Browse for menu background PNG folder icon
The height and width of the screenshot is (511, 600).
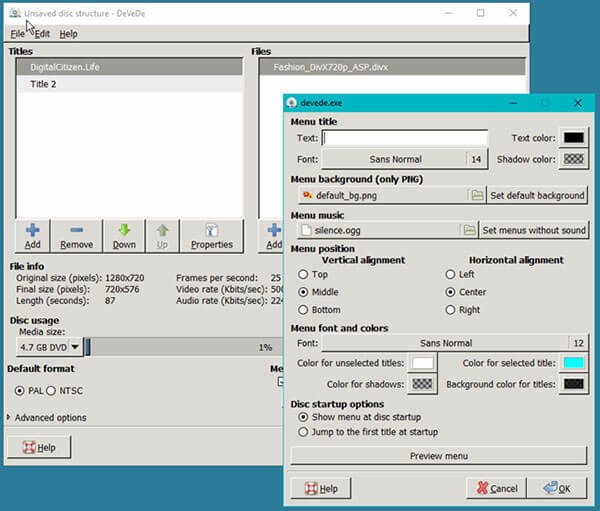(x=478, y=195)
